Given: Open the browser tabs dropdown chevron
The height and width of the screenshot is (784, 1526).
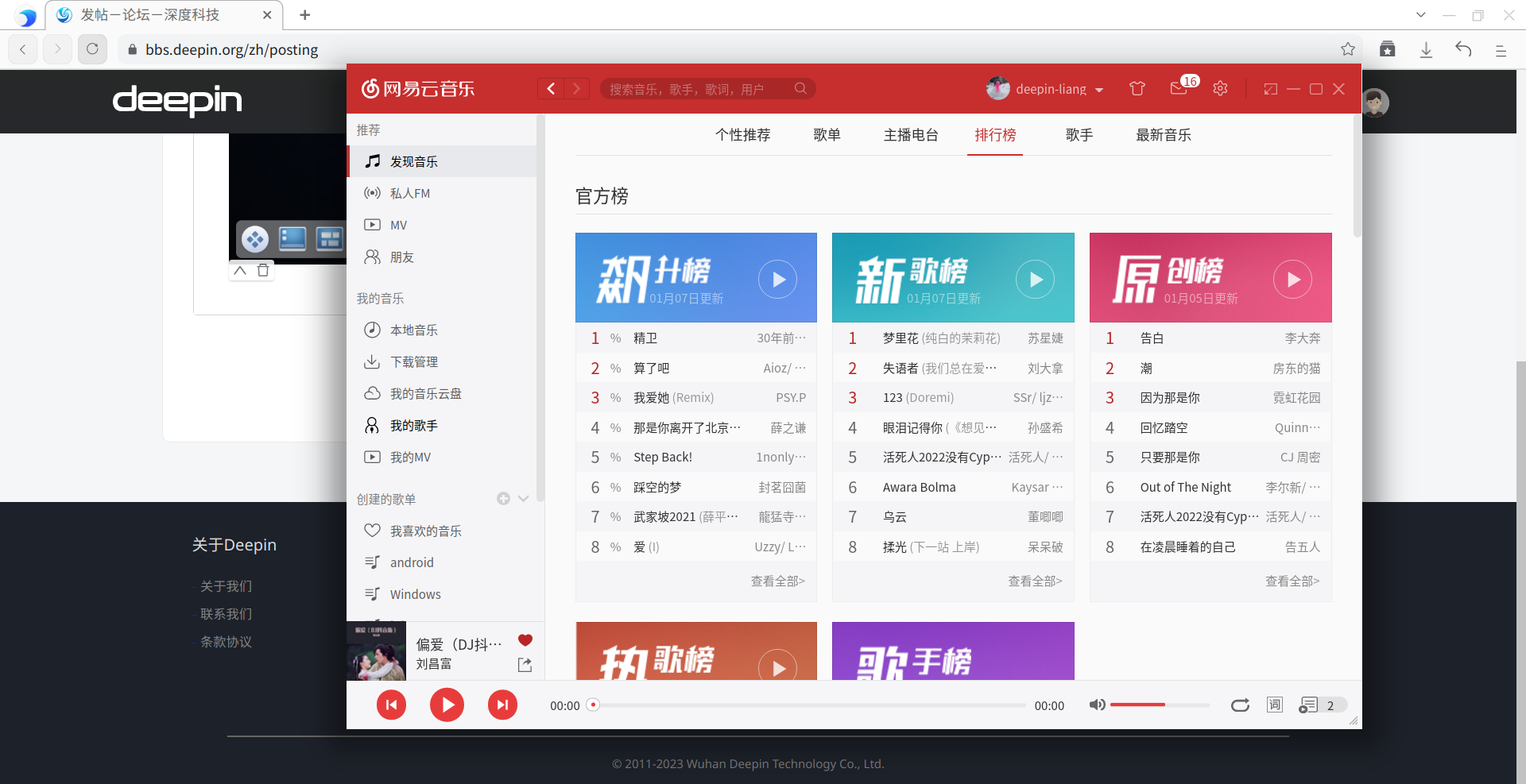Looking at the screenshot, I should 1420,14.
